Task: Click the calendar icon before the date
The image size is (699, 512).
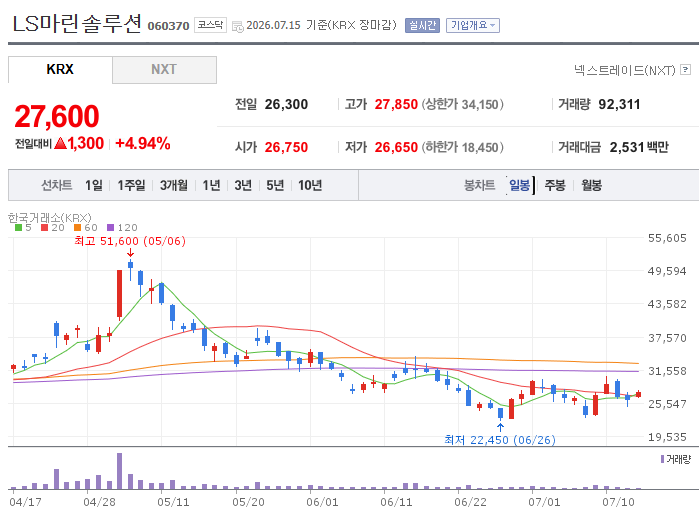Action: pyautogui.click(x=238, y=26)
